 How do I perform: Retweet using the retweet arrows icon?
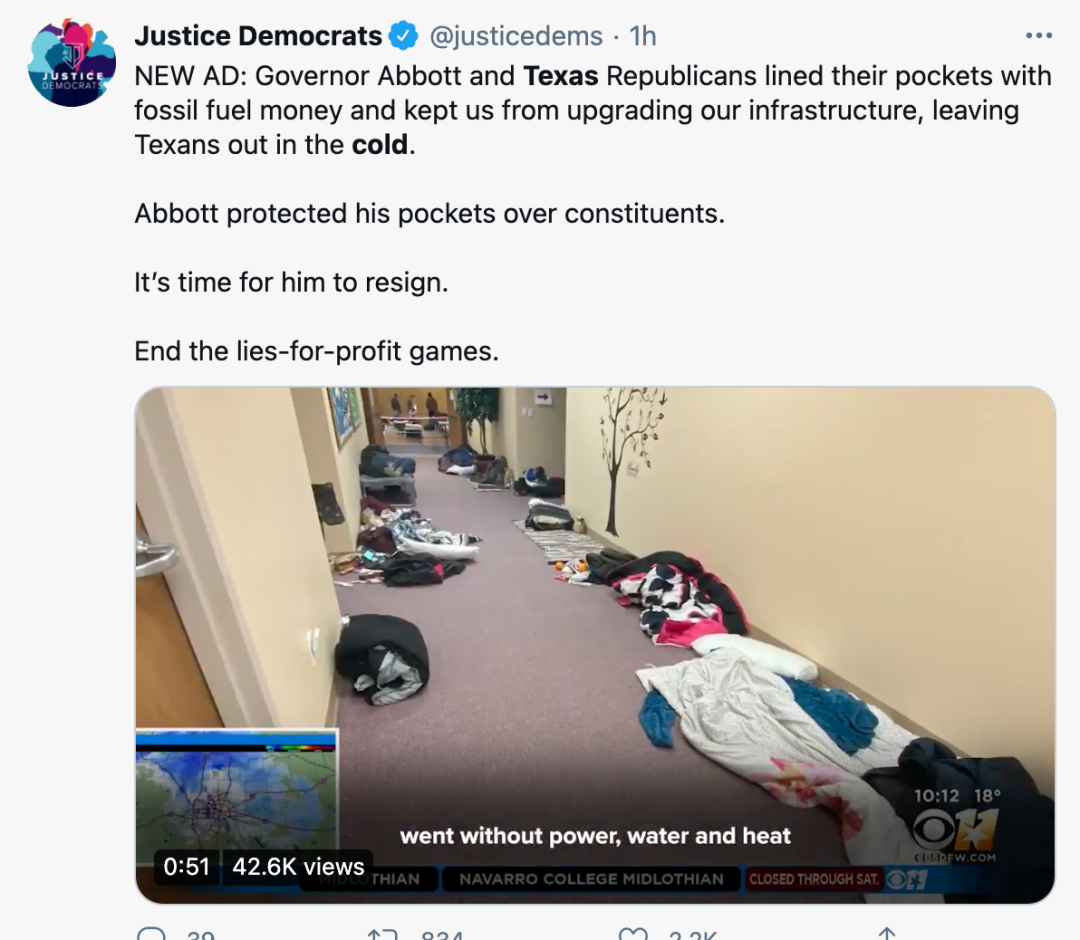click(383, 934)
